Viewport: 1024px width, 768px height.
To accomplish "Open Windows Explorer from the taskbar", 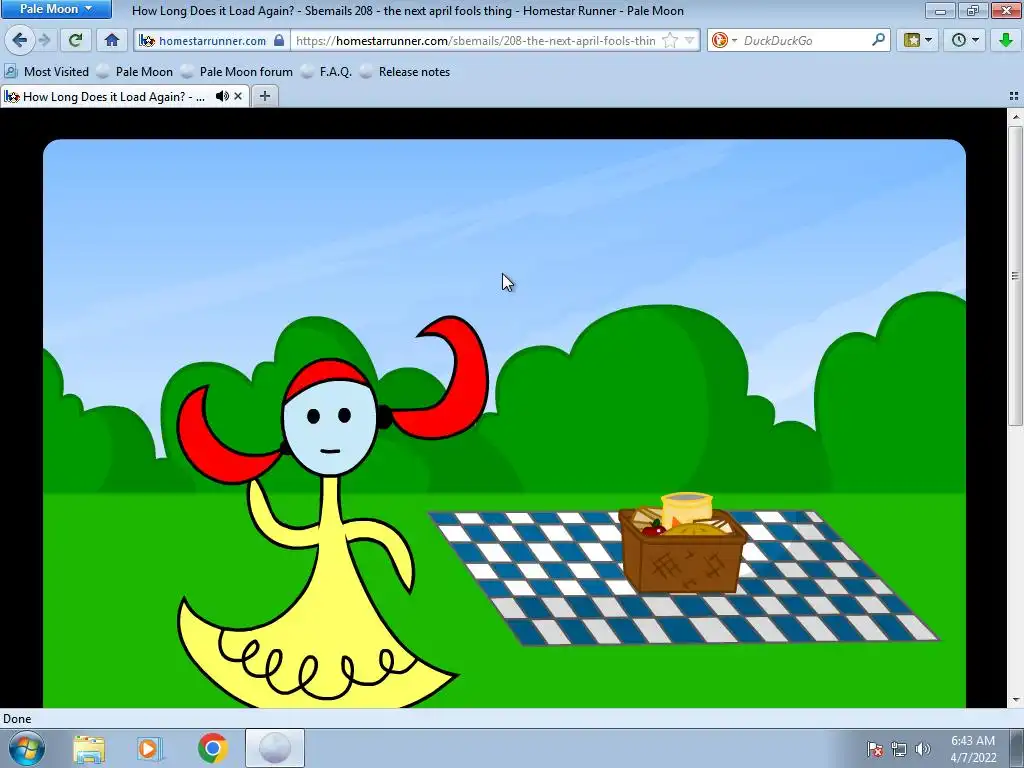I will [x=89, y=748].
